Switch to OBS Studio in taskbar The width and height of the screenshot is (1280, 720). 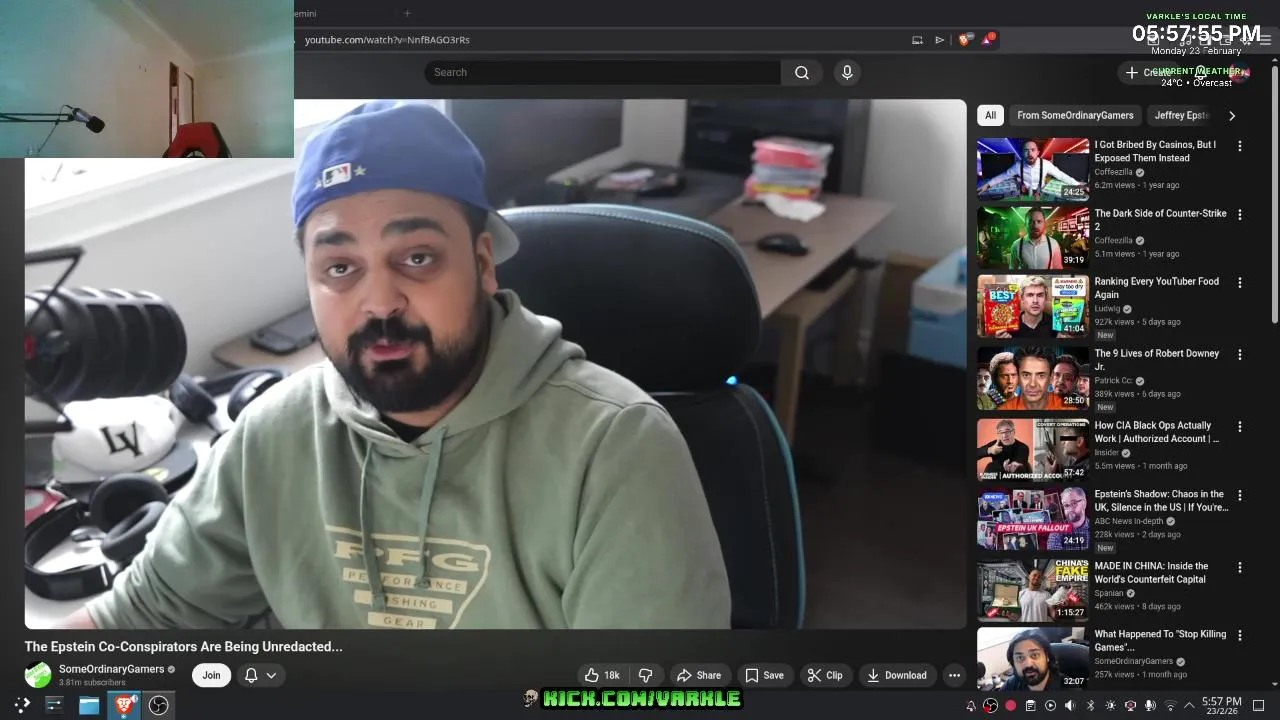coord(158,705)
